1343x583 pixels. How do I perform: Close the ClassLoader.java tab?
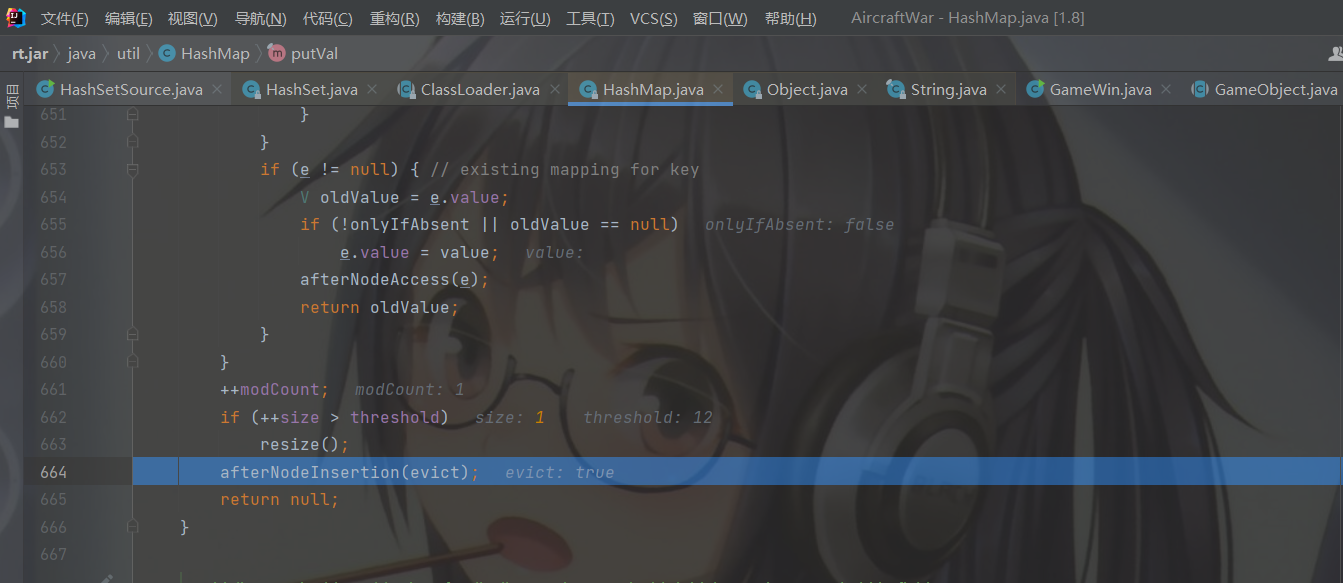[x=555, y=89]
